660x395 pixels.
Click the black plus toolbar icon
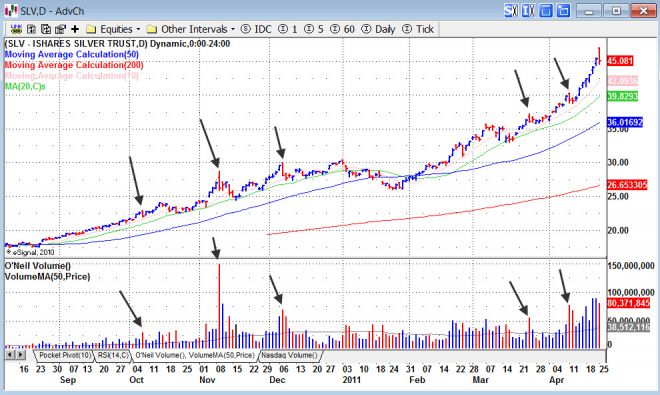click(75, 29)
